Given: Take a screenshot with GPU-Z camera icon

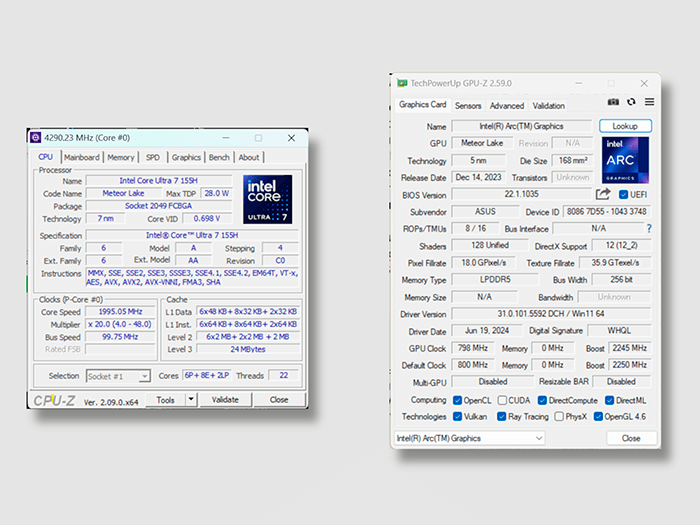Looking at the screenshot, I should [x=613, y=102].
